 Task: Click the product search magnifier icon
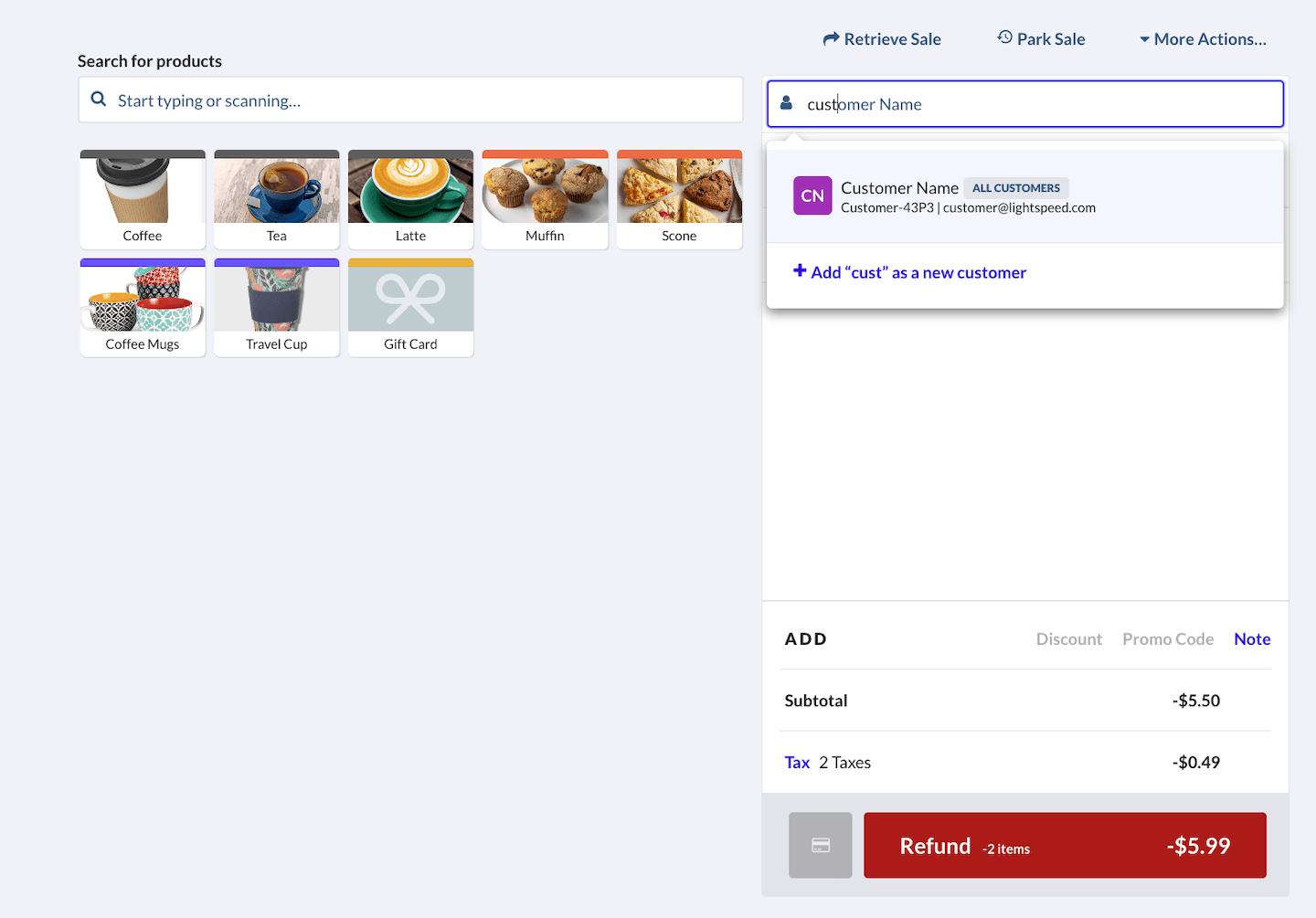point(99,100)
